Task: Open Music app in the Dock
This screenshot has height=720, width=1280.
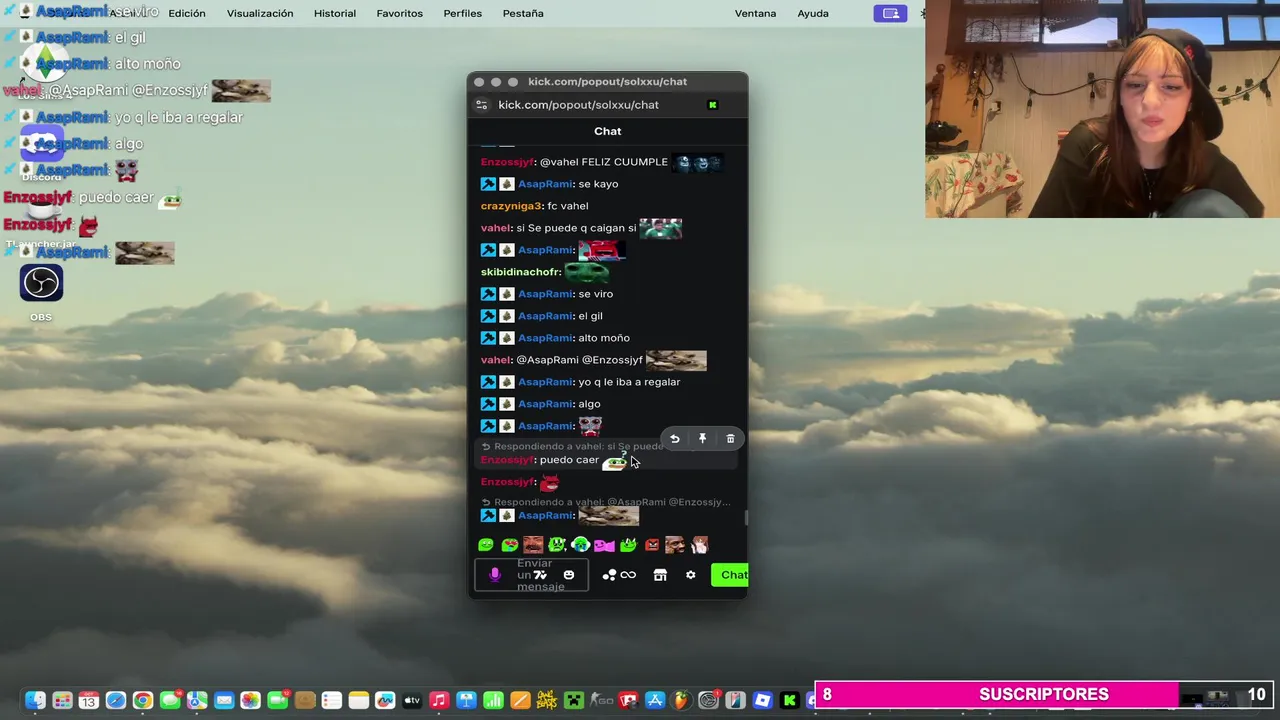Action: click(x=439, y=701)
